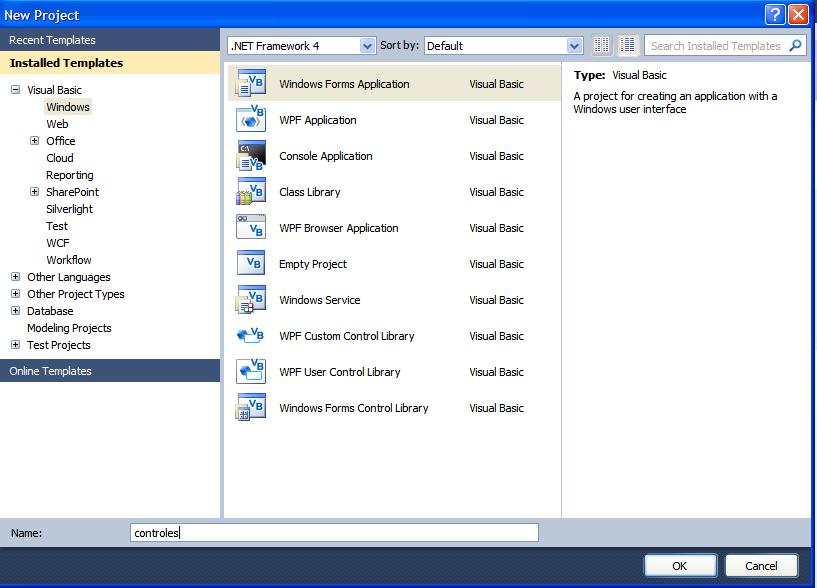Expand the Other Project Types node
This screenshot has height=588, width=817.
(x=16, y=294)
